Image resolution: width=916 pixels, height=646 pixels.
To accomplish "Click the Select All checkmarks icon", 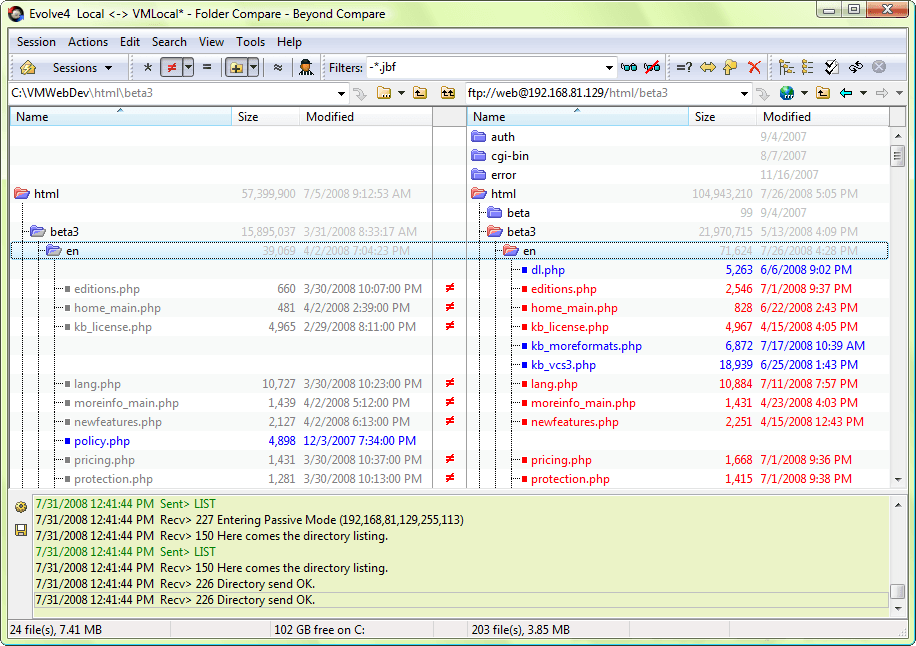I will [832, 68].
